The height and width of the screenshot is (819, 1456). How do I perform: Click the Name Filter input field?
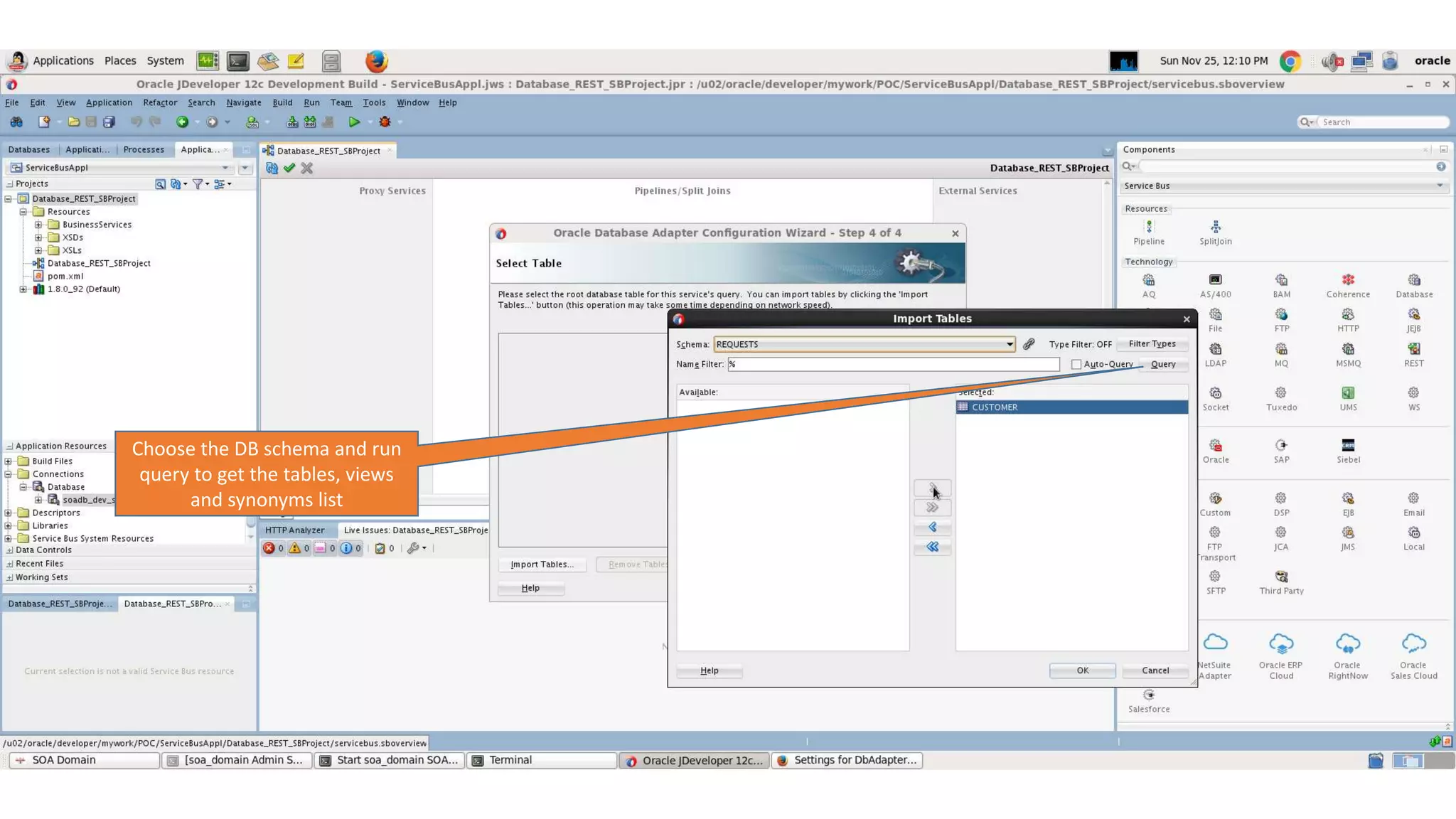[x=894, y=365]
